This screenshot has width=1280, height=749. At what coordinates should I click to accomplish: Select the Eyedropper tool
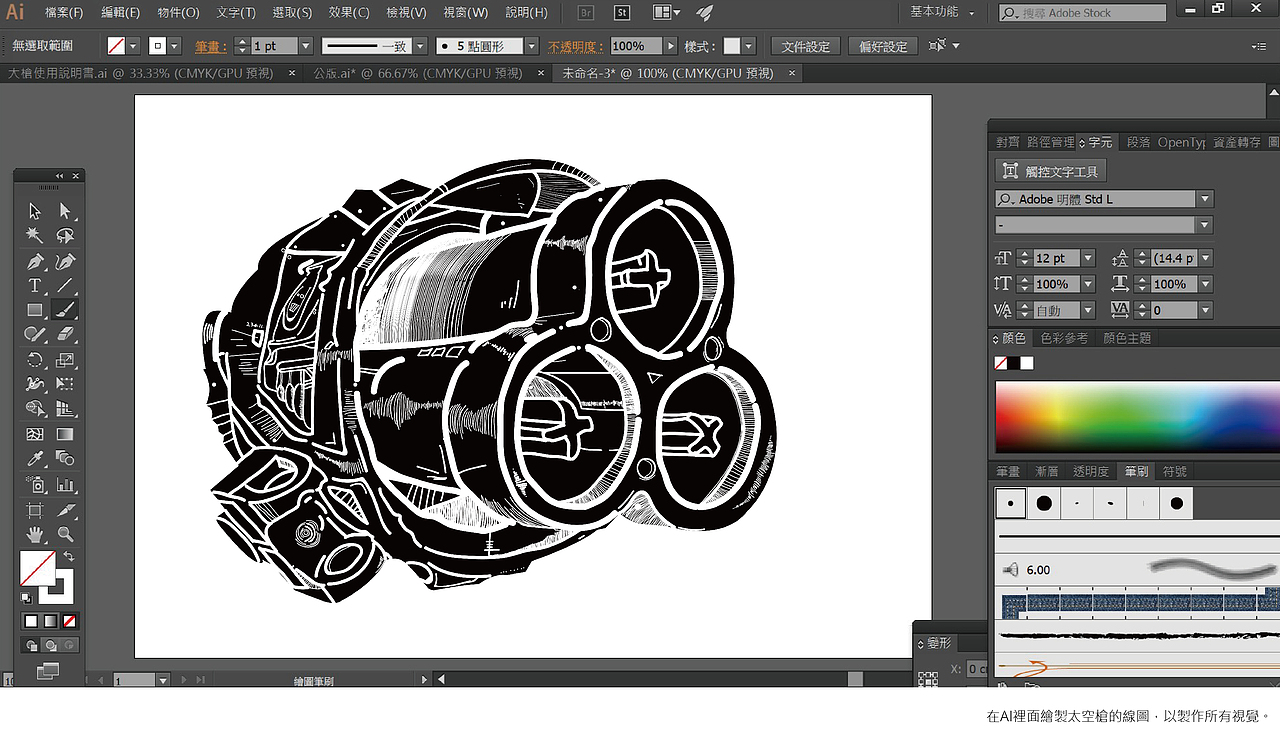35,459
